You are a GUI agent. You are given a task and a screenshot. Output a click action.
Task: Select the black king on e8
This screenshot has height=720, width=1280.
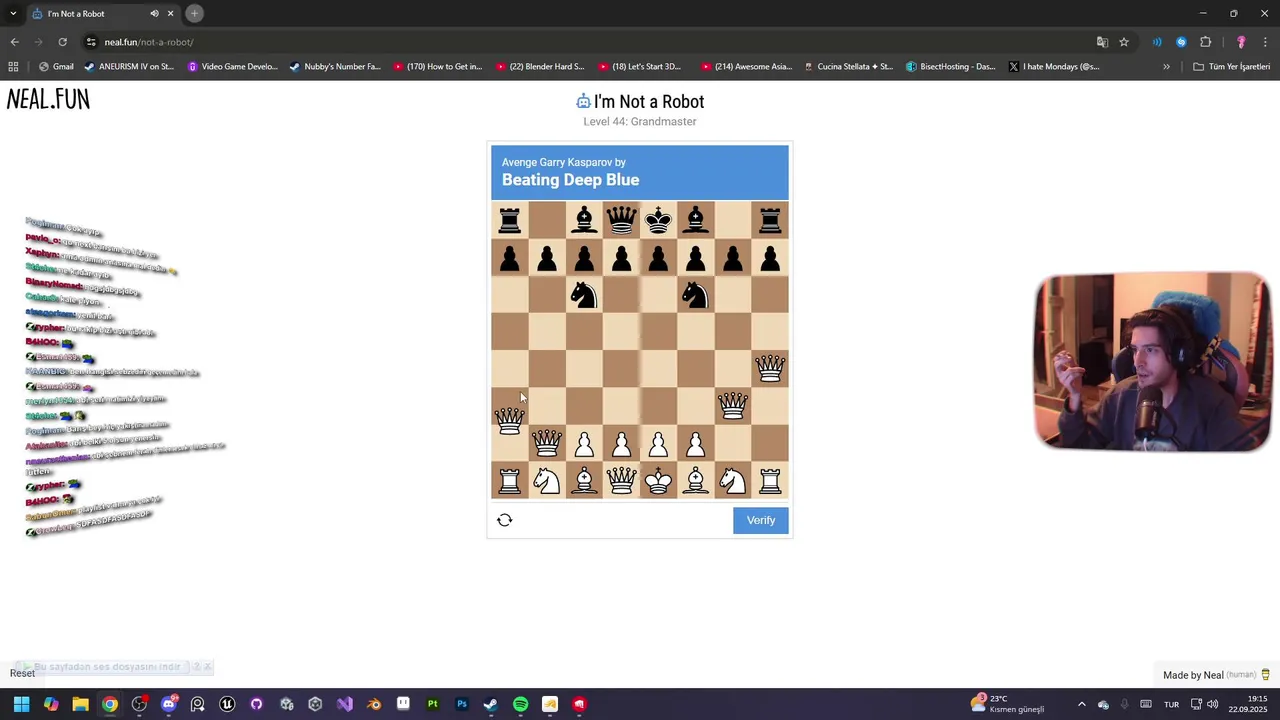(658, 220)
